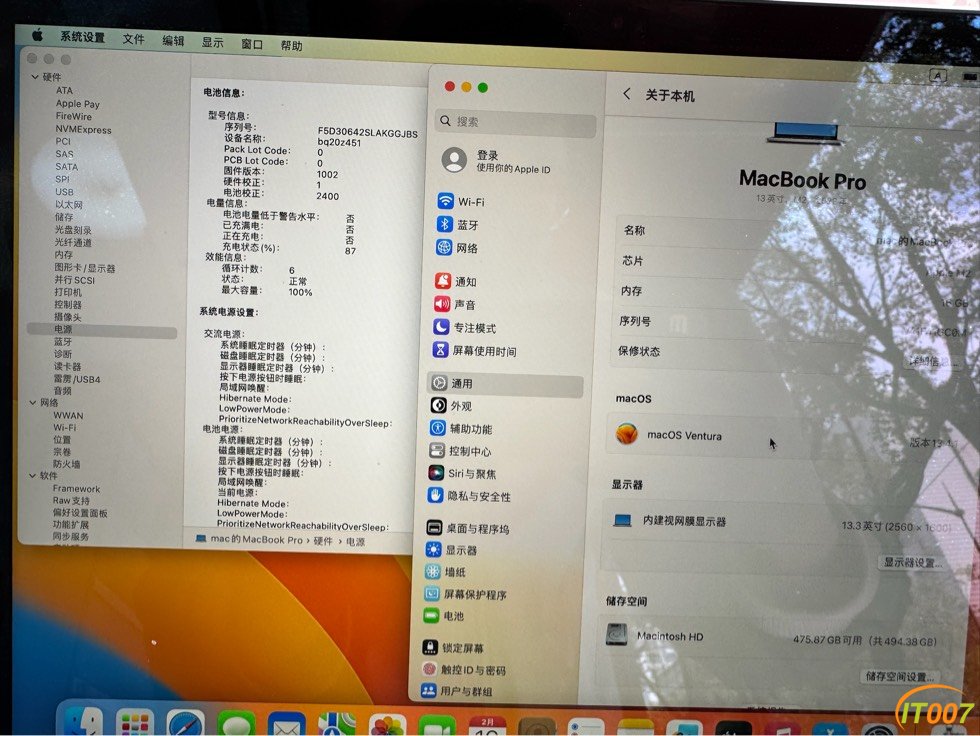Open Control Center (控制中心) settings

click(x=460, y=451)
